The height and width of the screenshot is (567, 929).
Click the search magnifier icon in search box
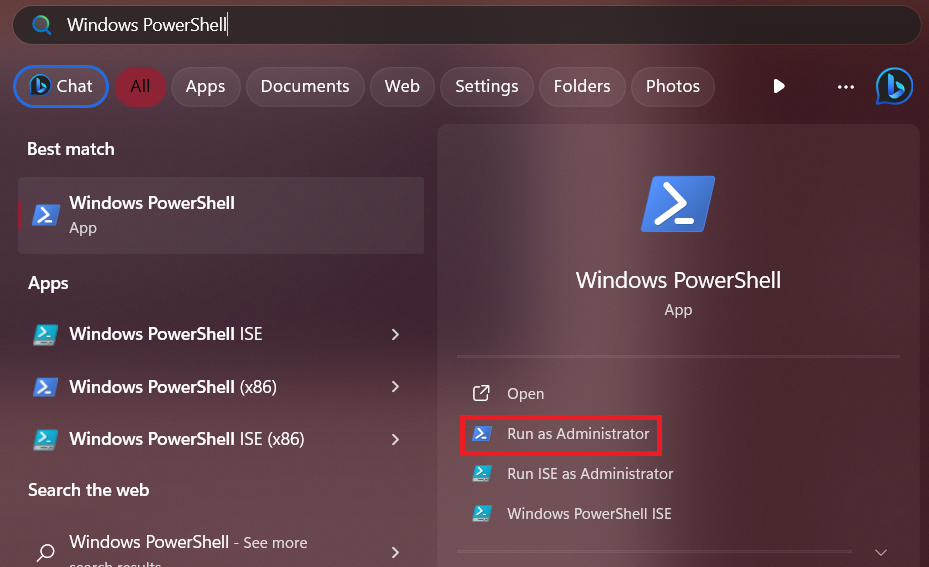[41, 25]
